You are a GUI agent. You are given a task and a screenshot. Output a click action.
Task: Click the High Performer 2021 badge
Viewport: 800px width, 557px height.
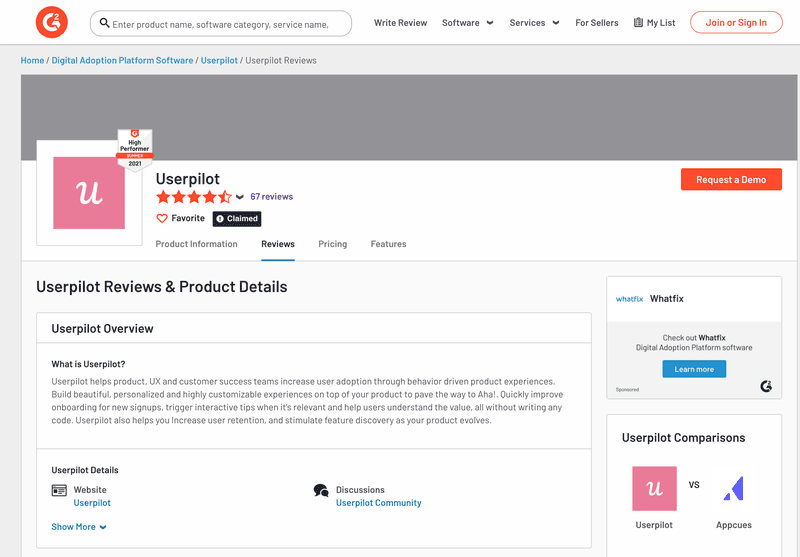(x=134, y=149)
